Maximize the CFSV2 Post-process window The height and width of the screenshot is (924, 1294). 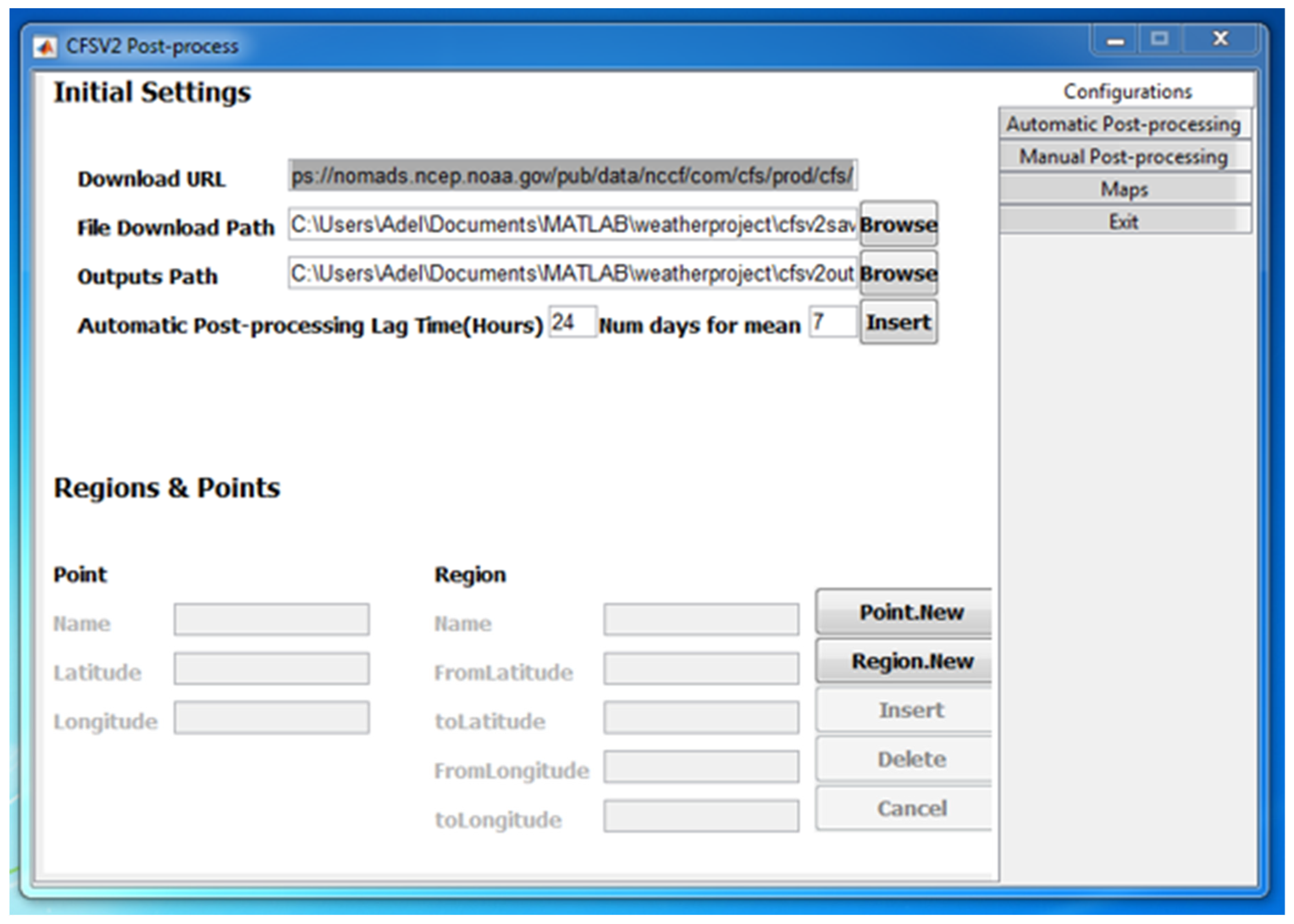[1159, 39]
